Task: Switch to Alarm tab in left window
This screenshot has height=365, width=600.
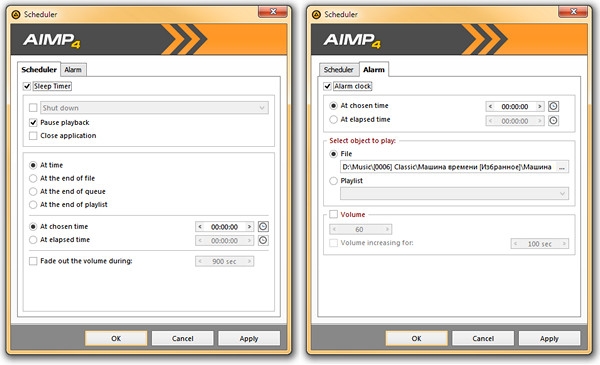Action: pos(73,70)
